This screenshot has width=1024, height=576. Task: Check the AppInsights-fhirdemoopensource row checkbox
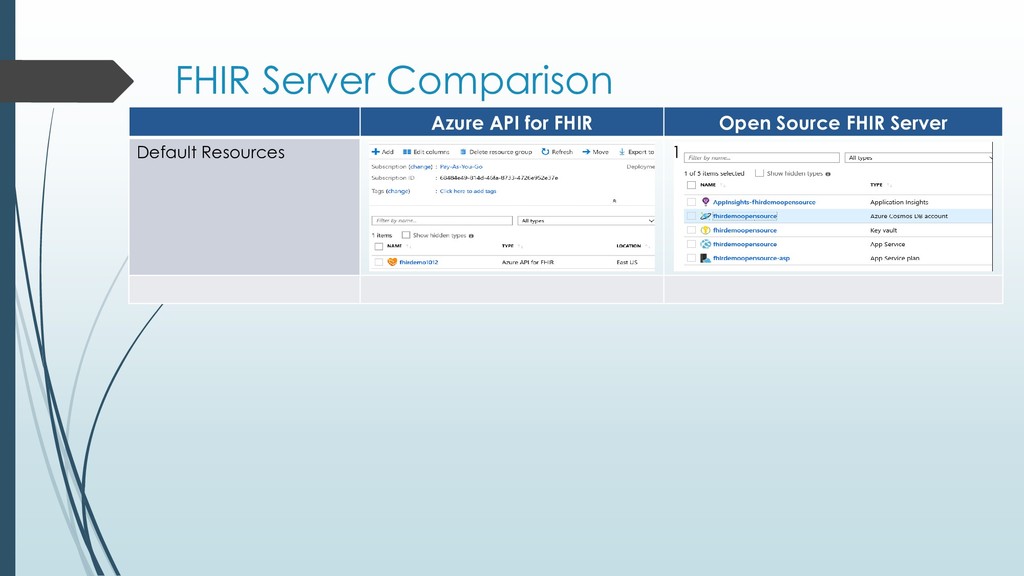(x=692, y=202)
